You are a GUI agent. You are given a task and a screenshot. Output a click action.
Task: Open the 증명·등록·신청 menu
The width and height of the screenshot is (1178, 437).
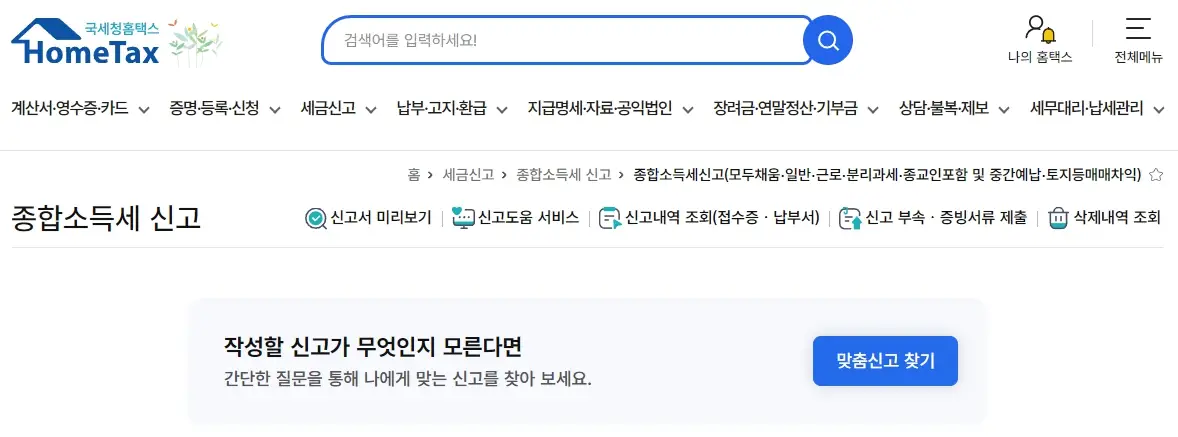point(214,109)
